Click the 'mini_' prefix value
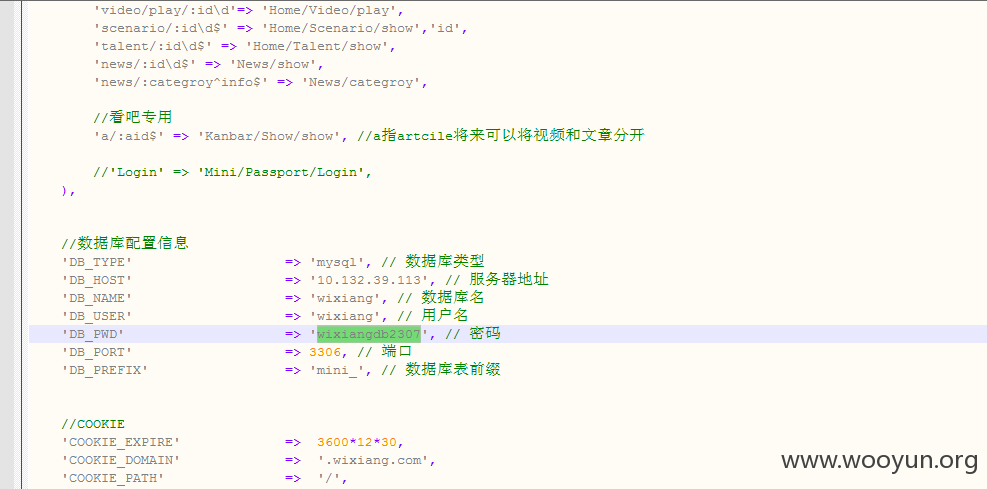 click(x=337, y=370)
